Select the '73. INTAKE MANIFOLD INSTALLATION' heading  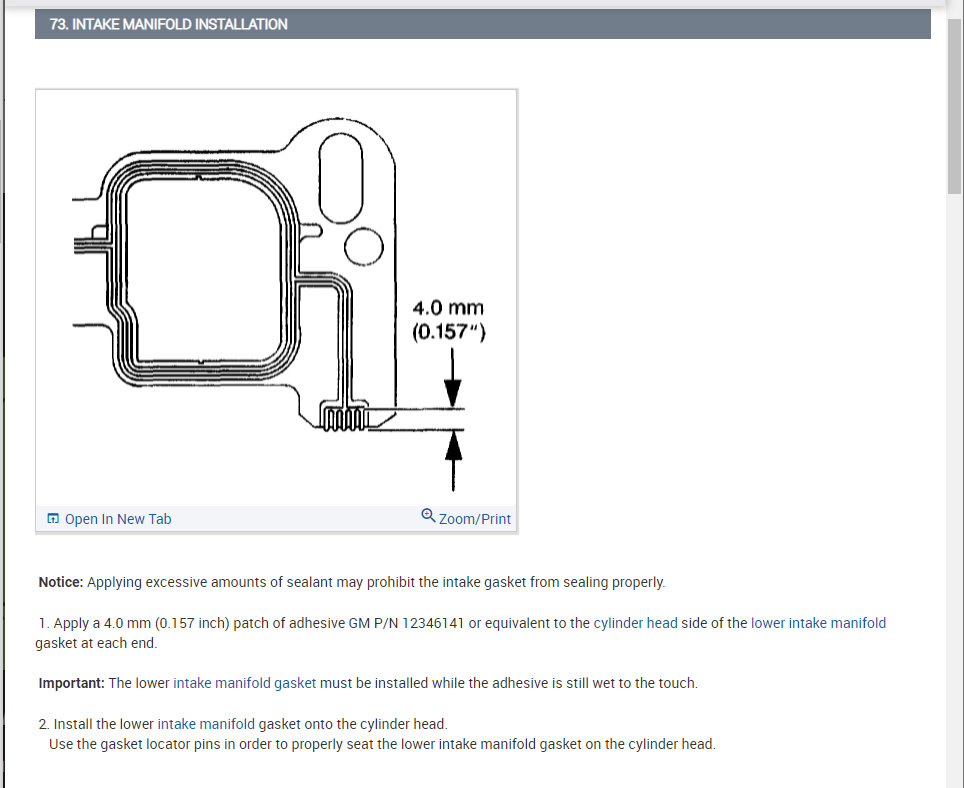(x=168, y=25)
